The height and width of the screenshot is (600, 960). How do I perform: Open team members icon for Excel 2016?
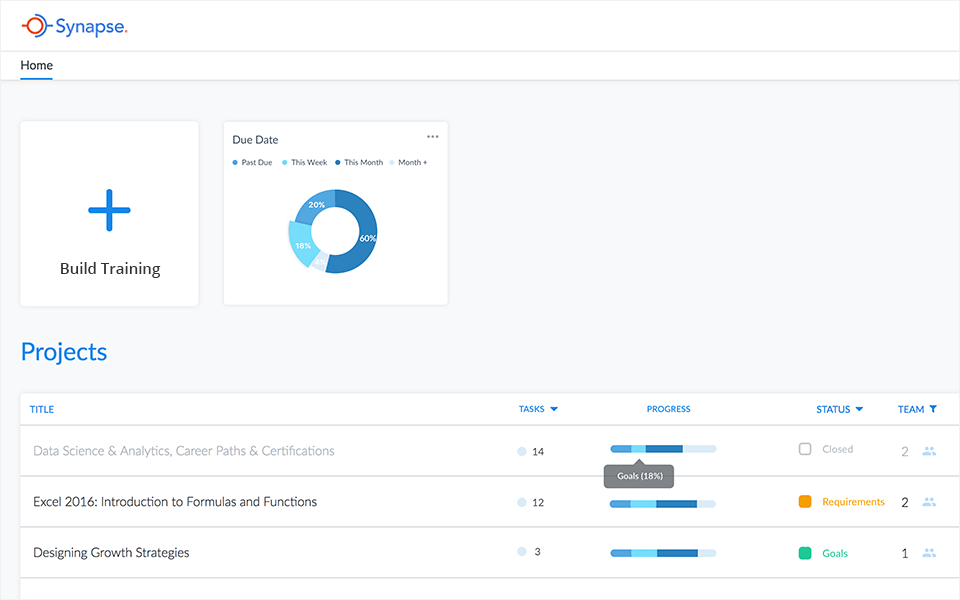(929, 502)
